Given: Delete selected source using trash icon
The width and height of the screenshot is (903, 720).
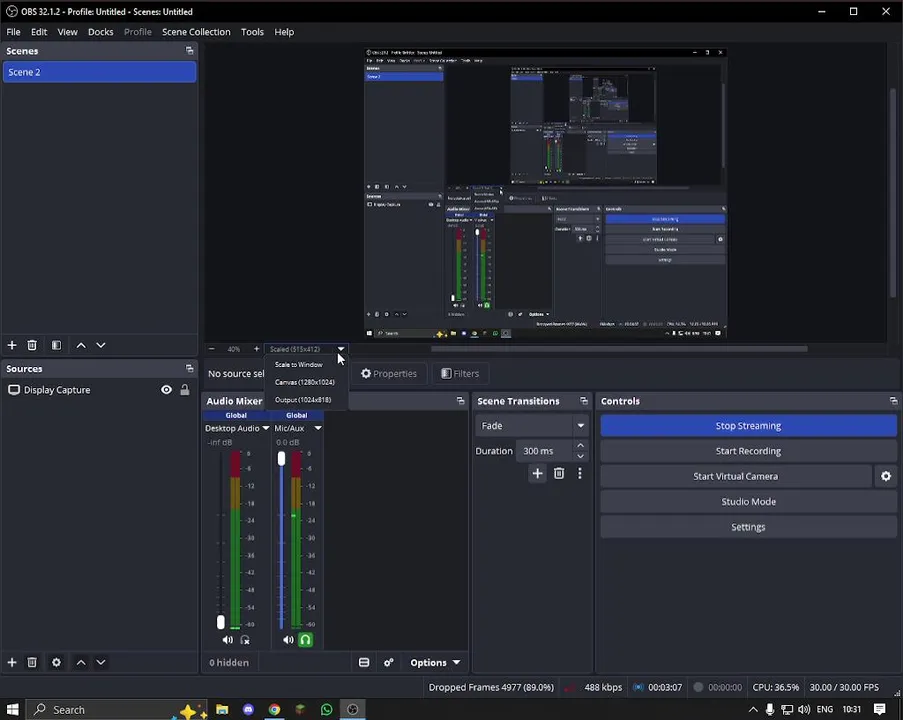Looking at the screenshot, I should (x=32, y=662).
